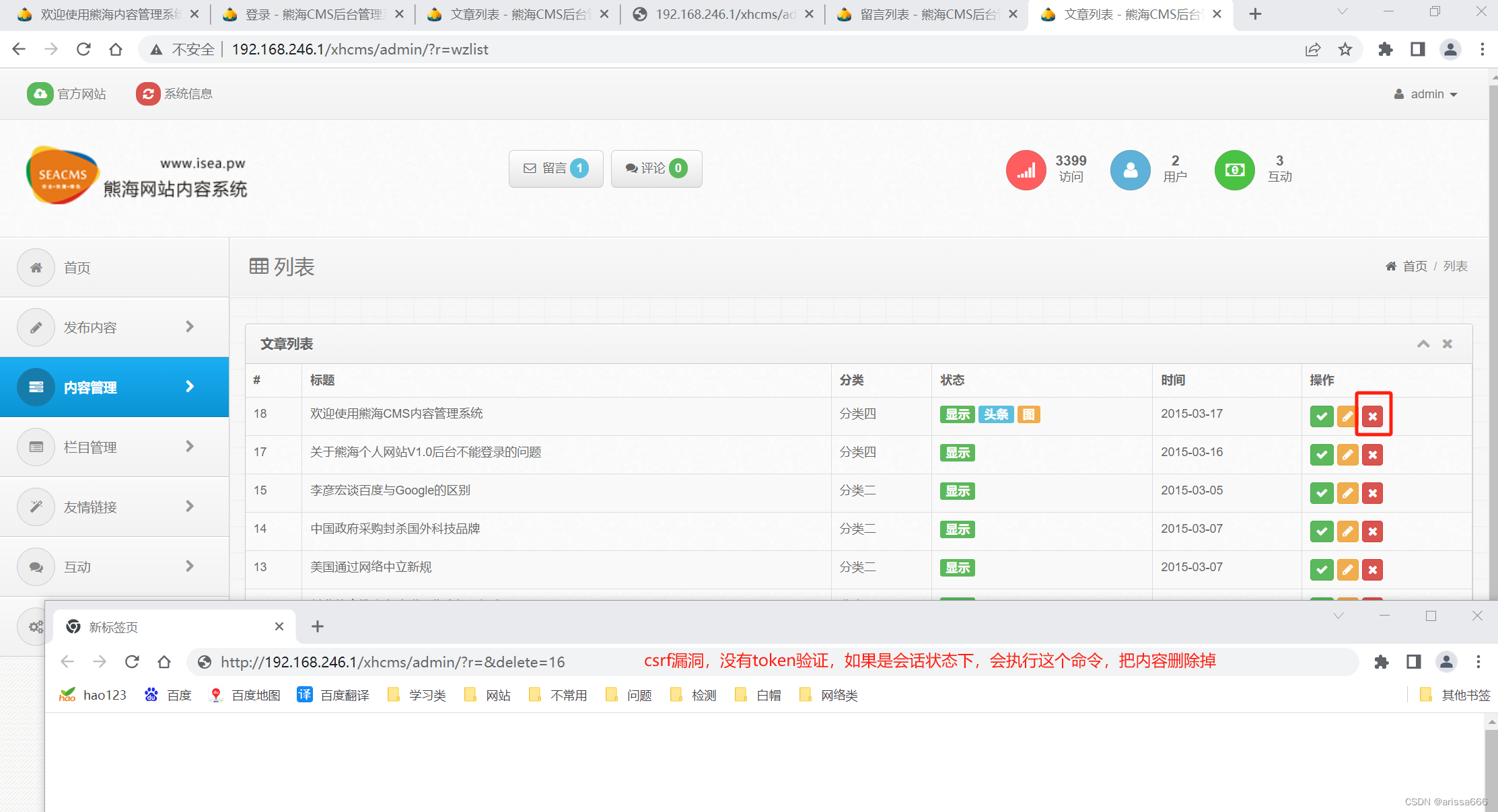This screenshot has height=812, width=1498.
Task: Click the red 访问 statistics icon
Action: tap(1026, 170)
